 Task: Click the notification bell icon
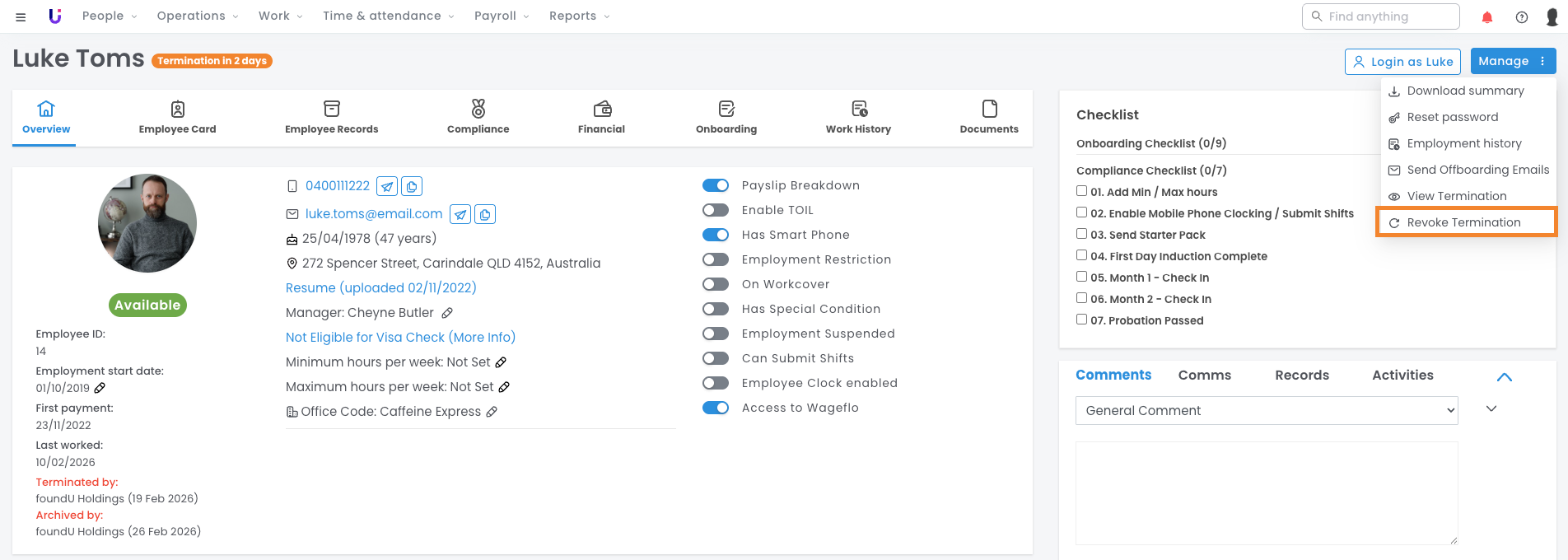coord(1487,16)
